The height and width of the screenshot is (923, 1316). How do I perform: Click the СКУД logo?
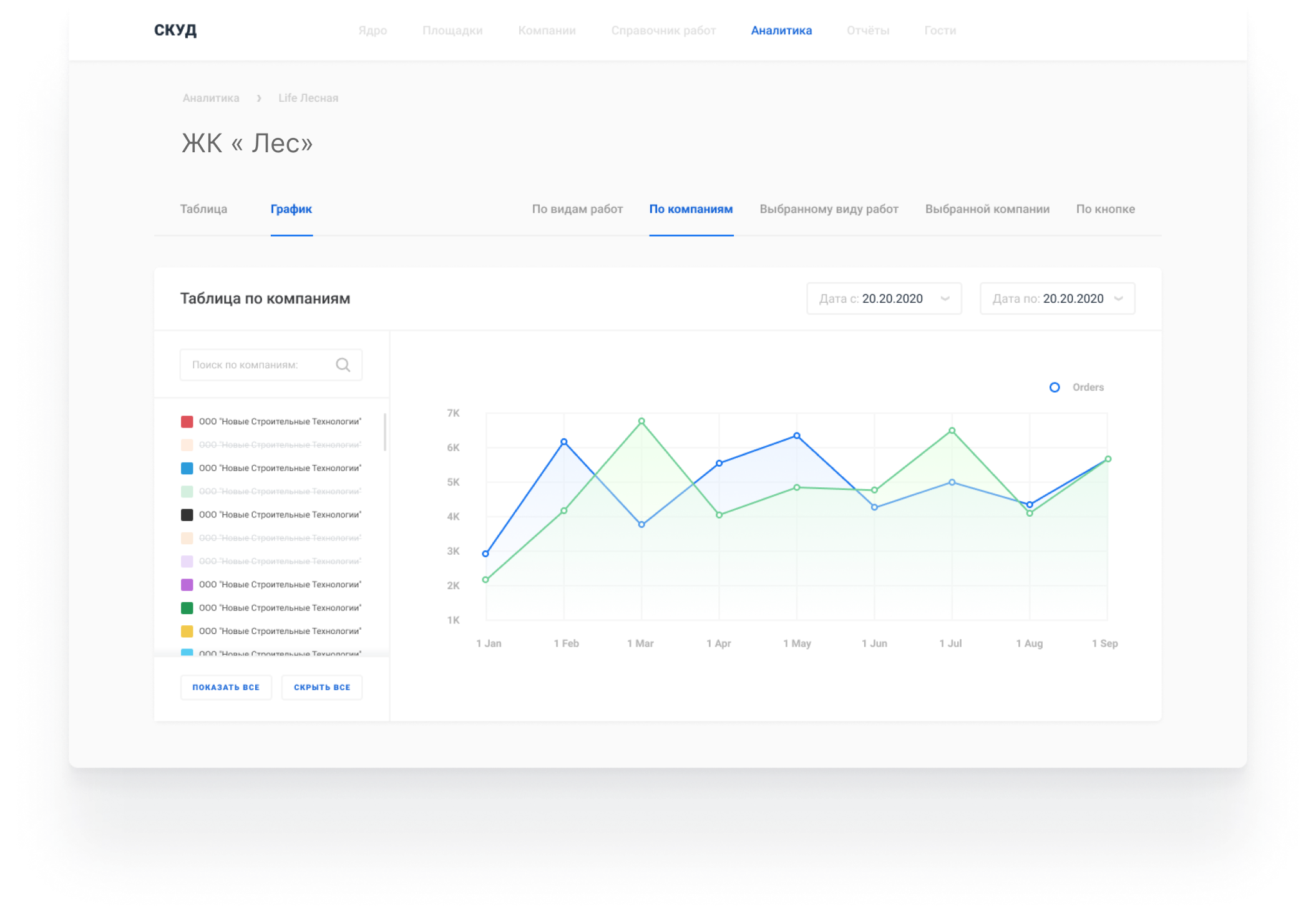[x=175, y=30]
